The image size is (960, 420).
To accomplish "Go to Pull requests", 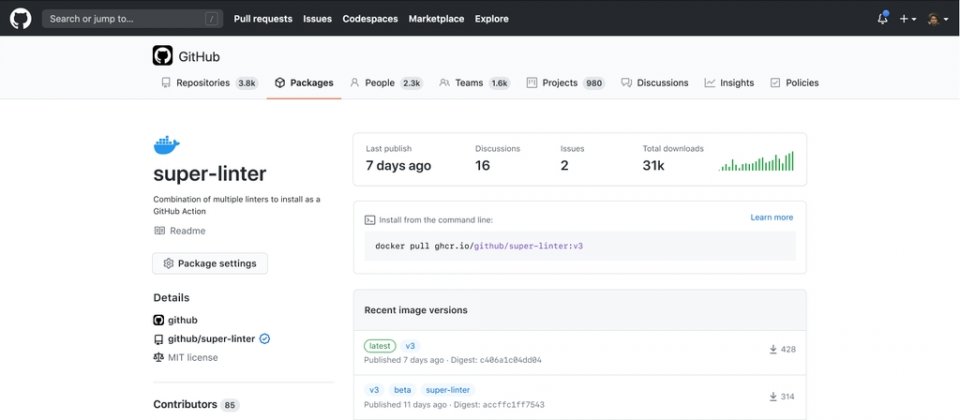I will click(x=263, y=19).
